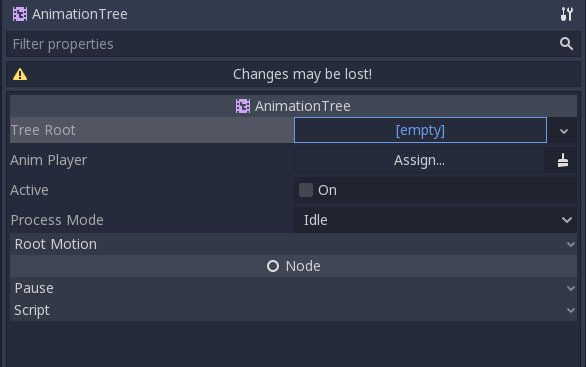Expand the Root Motion section
This screenshot has width=586, height=367.
pyautogui.click(x=293, y=244)
